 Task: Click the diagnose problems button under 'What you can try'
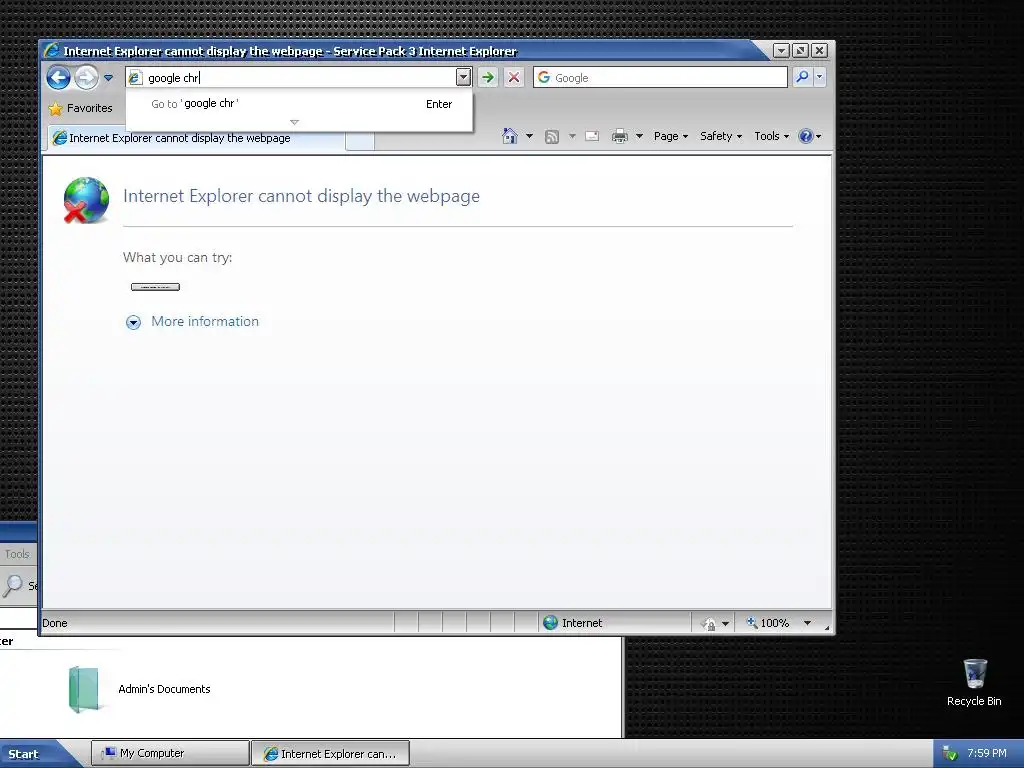tap(155, 287)
